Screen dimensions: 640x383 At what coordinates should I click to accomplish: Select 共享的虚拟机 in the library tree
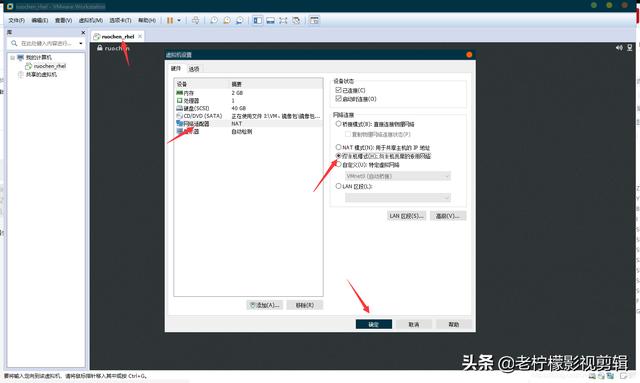[x=41, y=74]
